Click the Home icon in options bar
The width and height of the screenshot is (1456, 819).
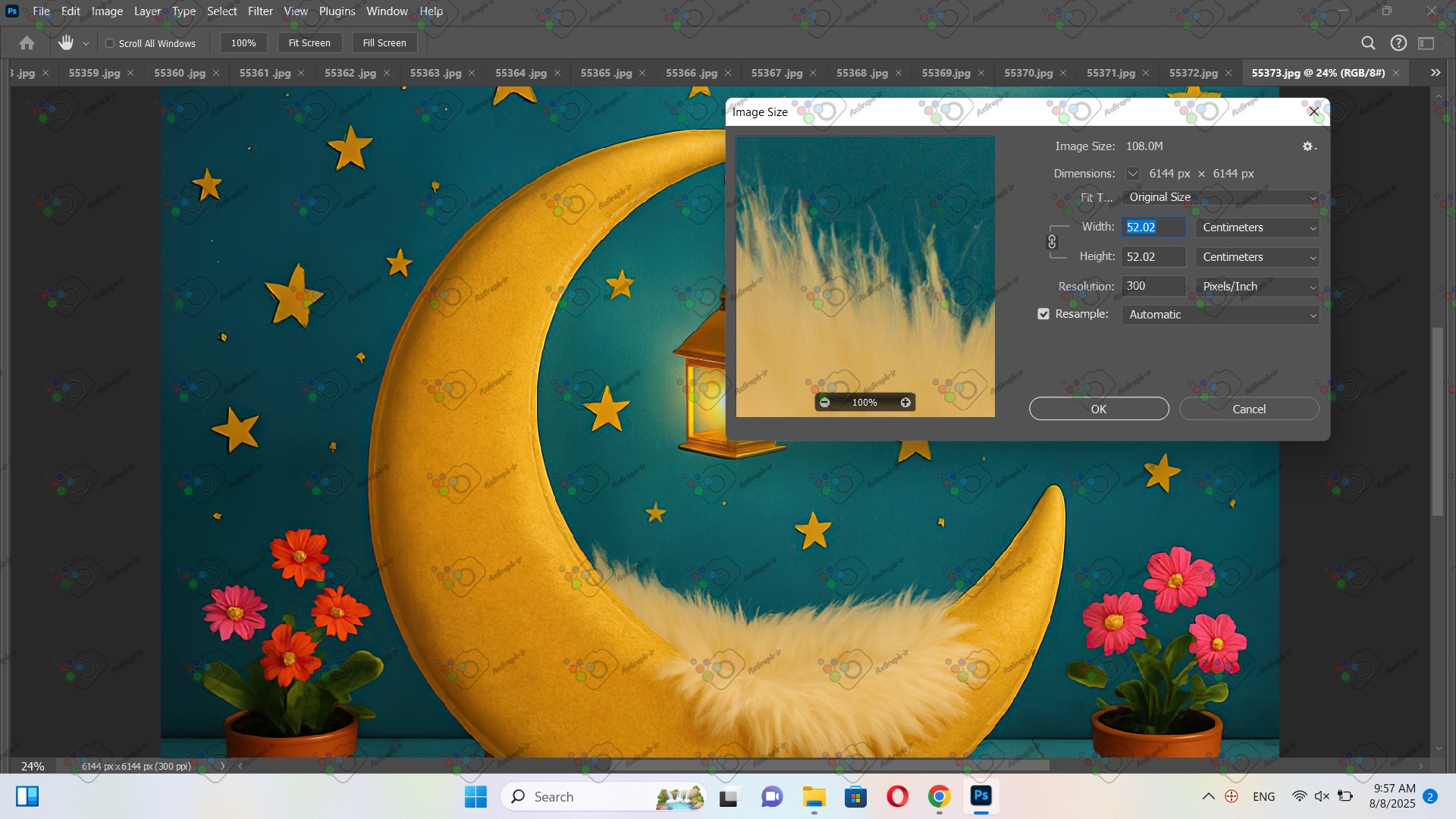point(27,43)
